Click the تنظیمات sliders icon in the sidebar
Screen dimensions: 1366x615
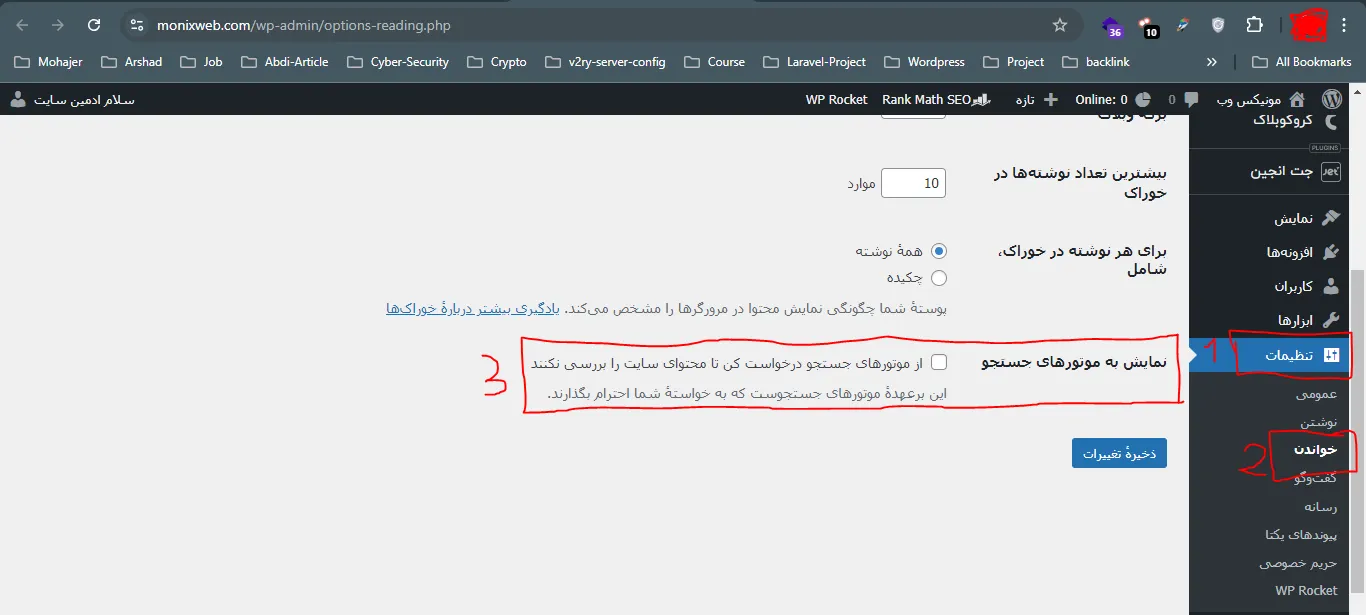click(x=1330, y=355)
